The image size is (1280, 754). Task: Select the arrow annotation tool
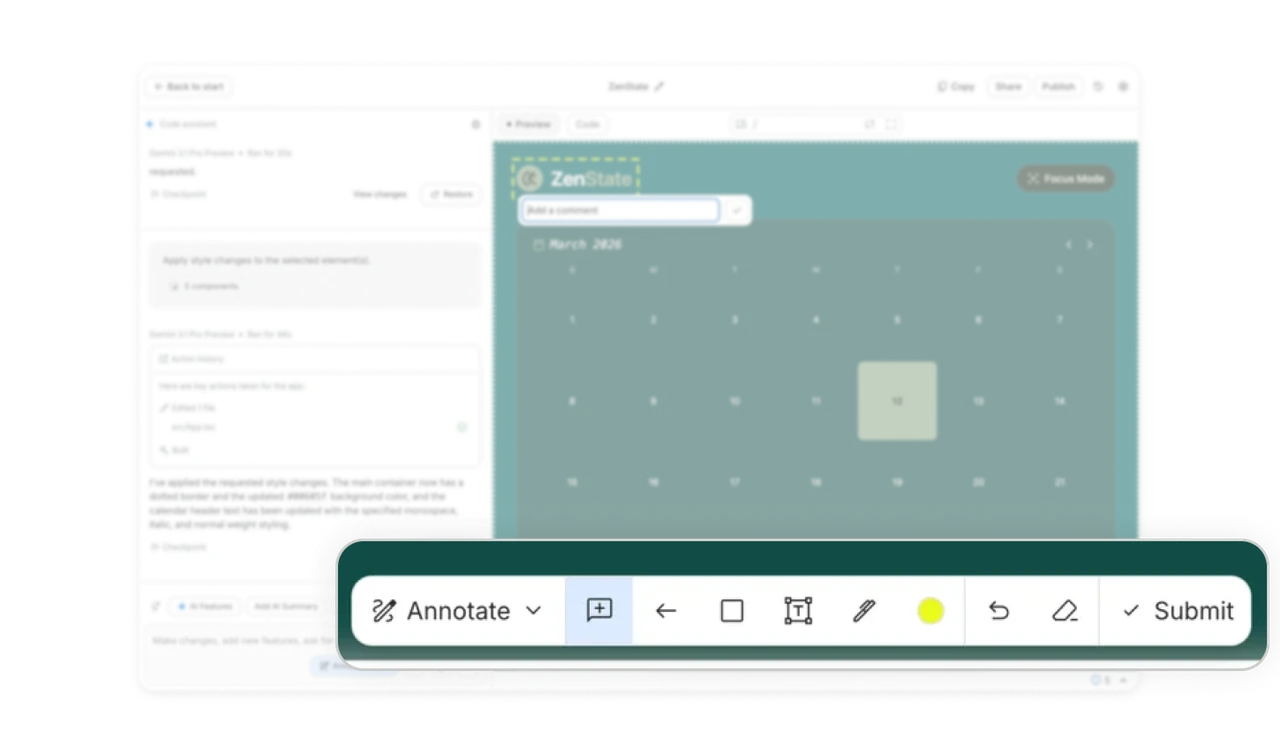(x=665, y=610)
